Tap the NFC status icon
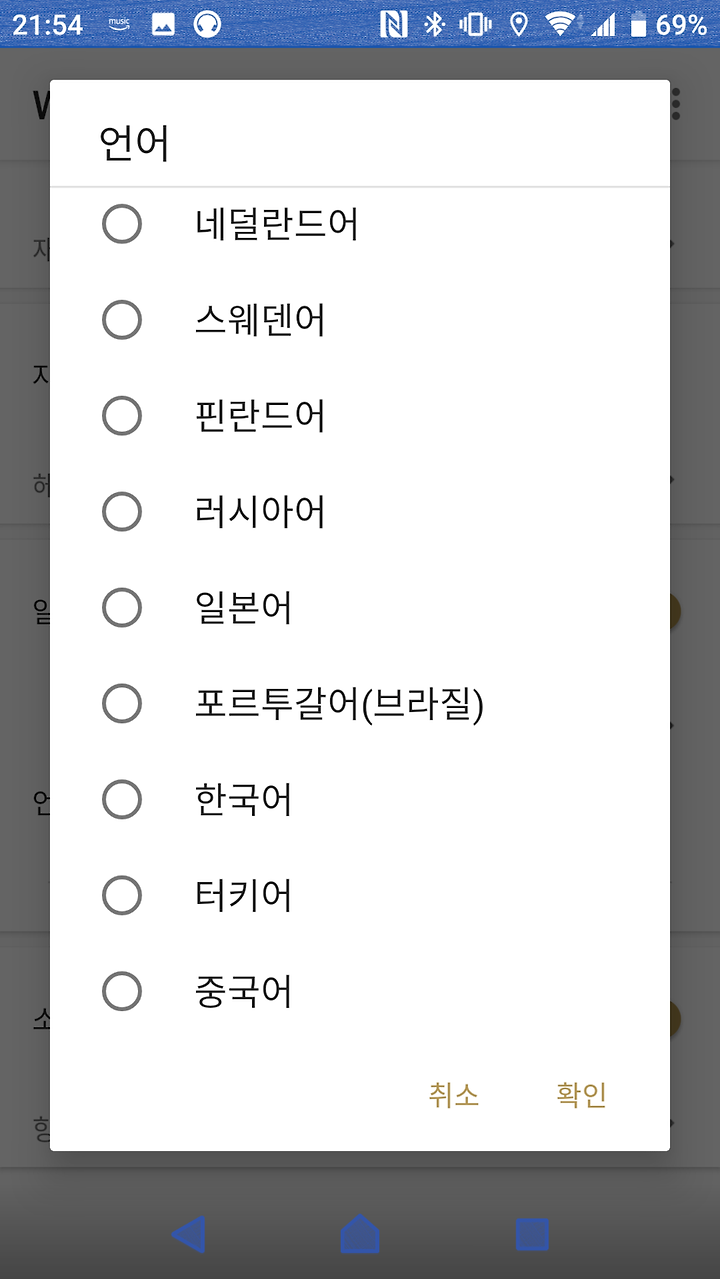 click(x=394, y=24)
